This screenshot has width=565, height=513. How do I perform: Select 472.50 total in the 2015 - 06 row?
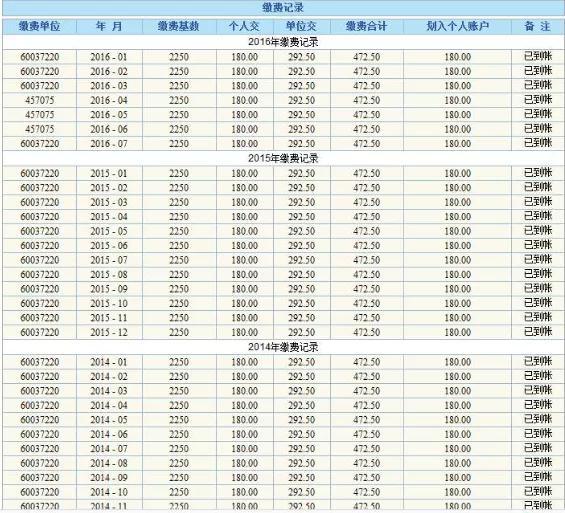pos(366,246)
